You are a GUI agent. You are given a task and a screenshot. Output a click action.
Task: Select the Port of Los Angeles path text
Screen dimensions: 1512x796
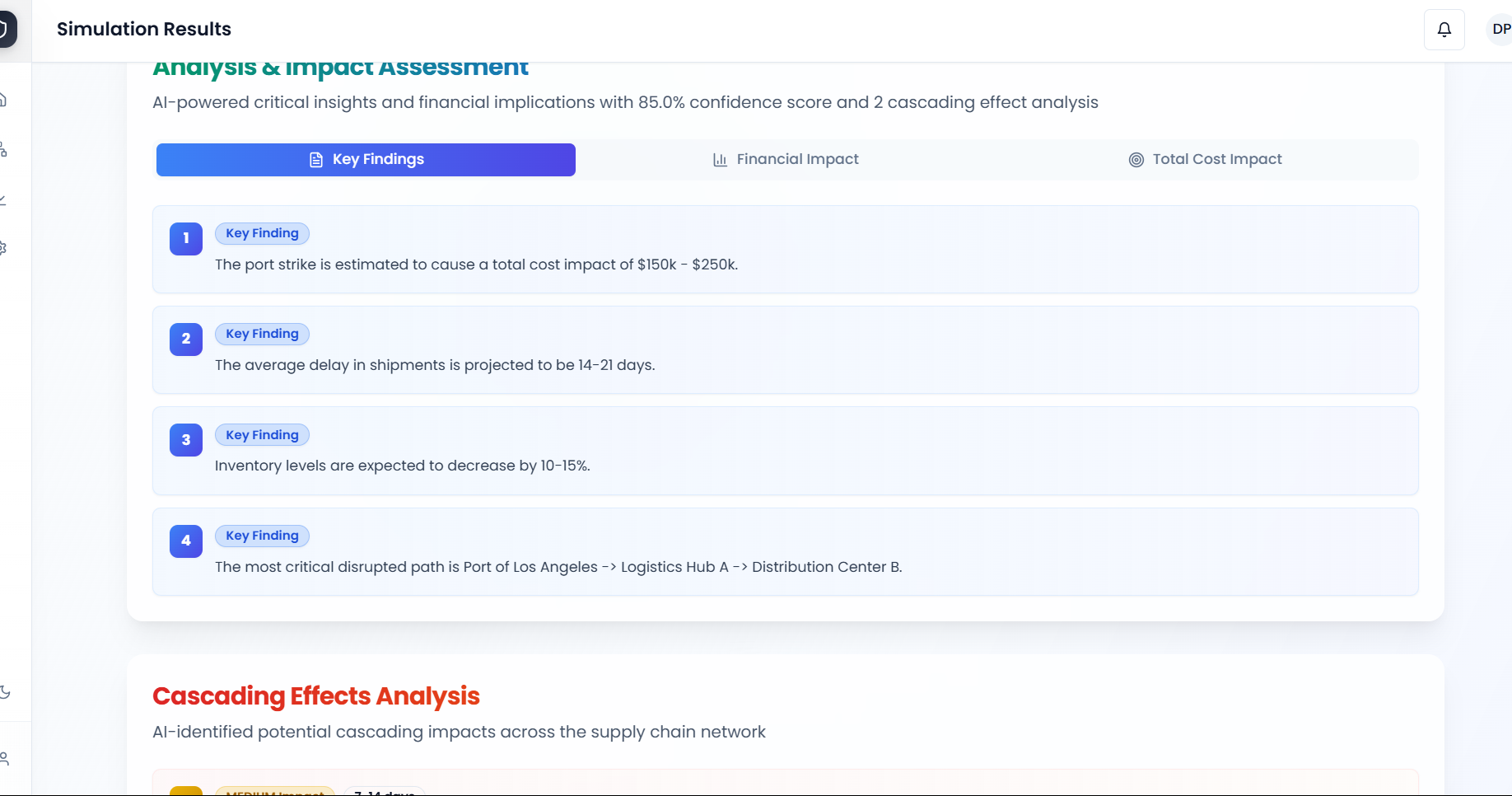click(x=558, y=567)
